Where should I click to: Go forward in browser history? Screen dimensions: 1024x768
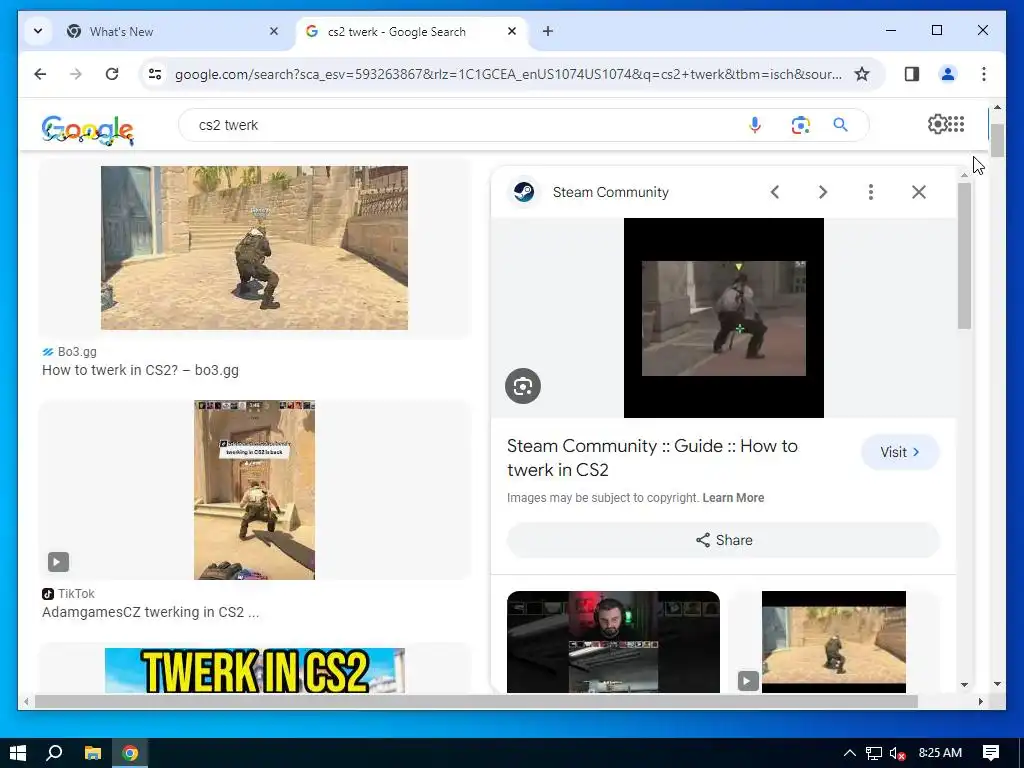76,74
